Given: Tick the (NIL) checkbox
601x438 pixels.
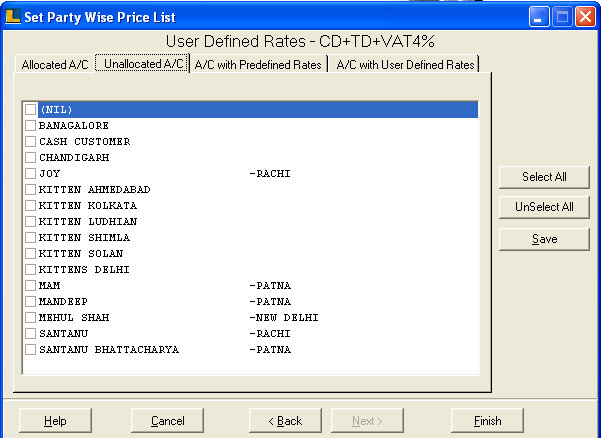Looking at the screenshot, I should click(x=30, y=110).
